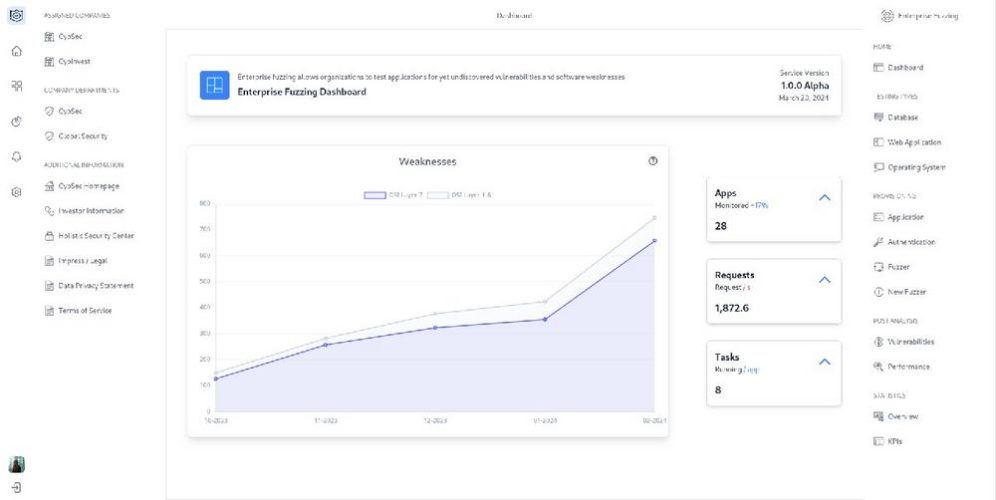Open settings gear in left rail
996x500 pixels.
point(16,192)
